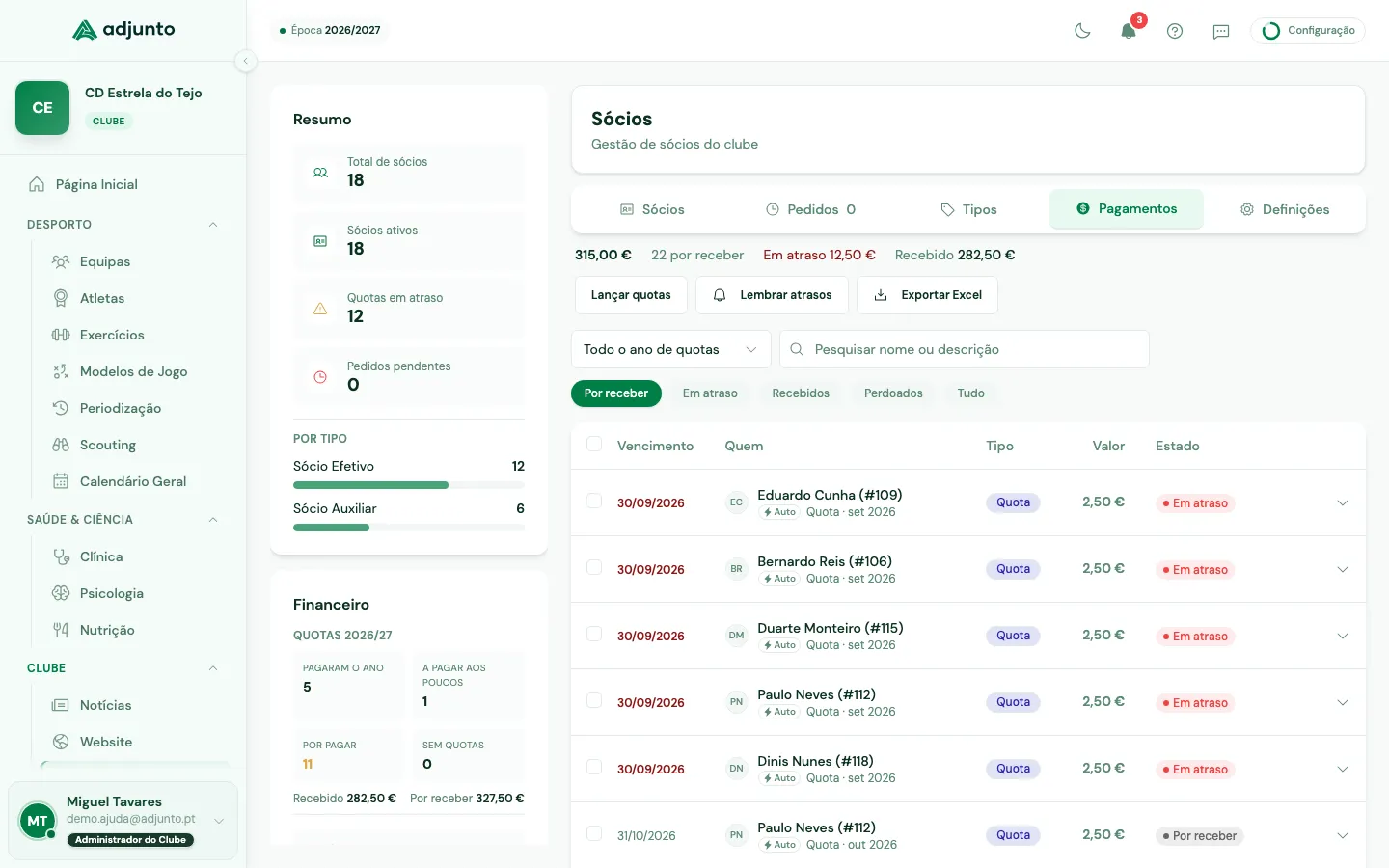Click the CE club avatar
1389x868 pixels.
tap(42, 108)
